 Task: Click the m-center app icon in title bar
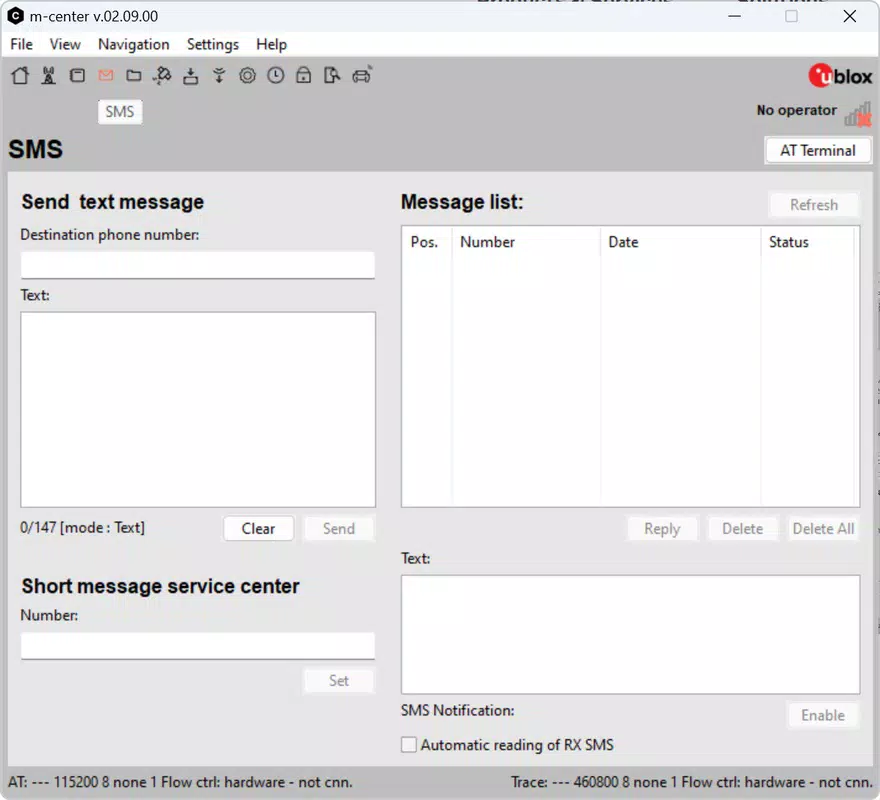15,16
